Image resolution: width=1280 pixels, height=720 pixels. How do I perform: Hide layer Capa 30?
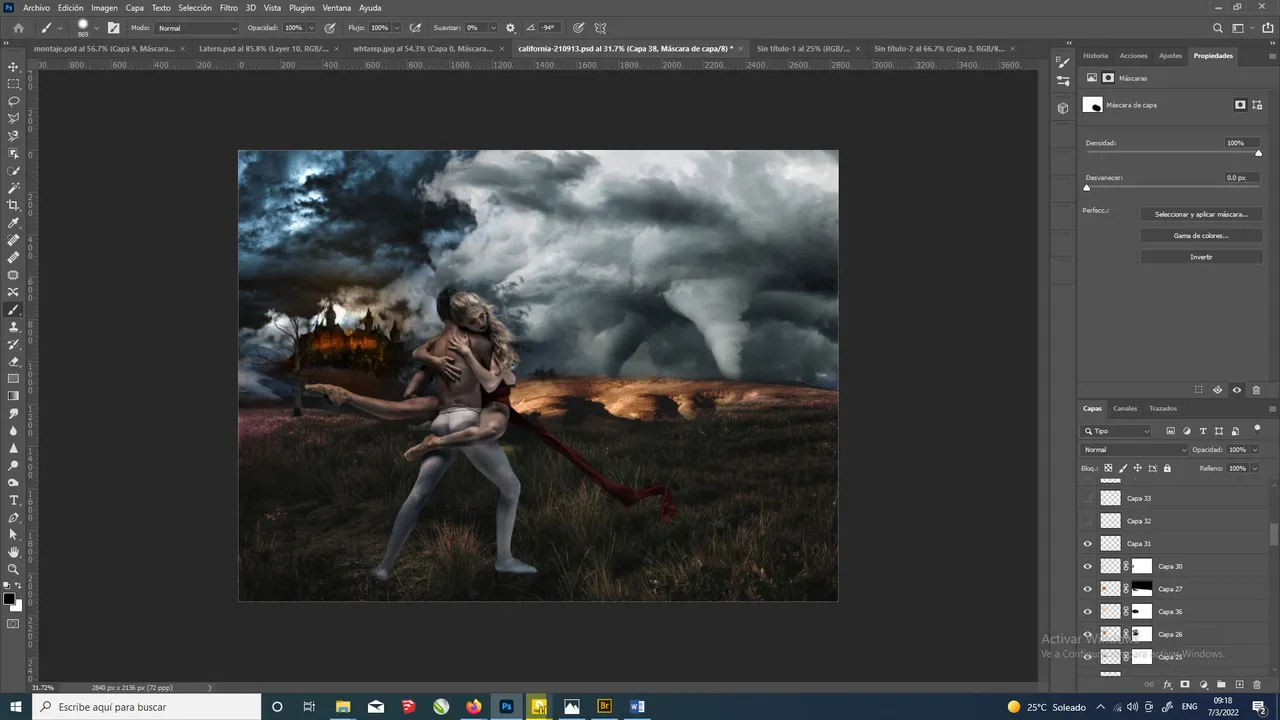[1088, 566]
